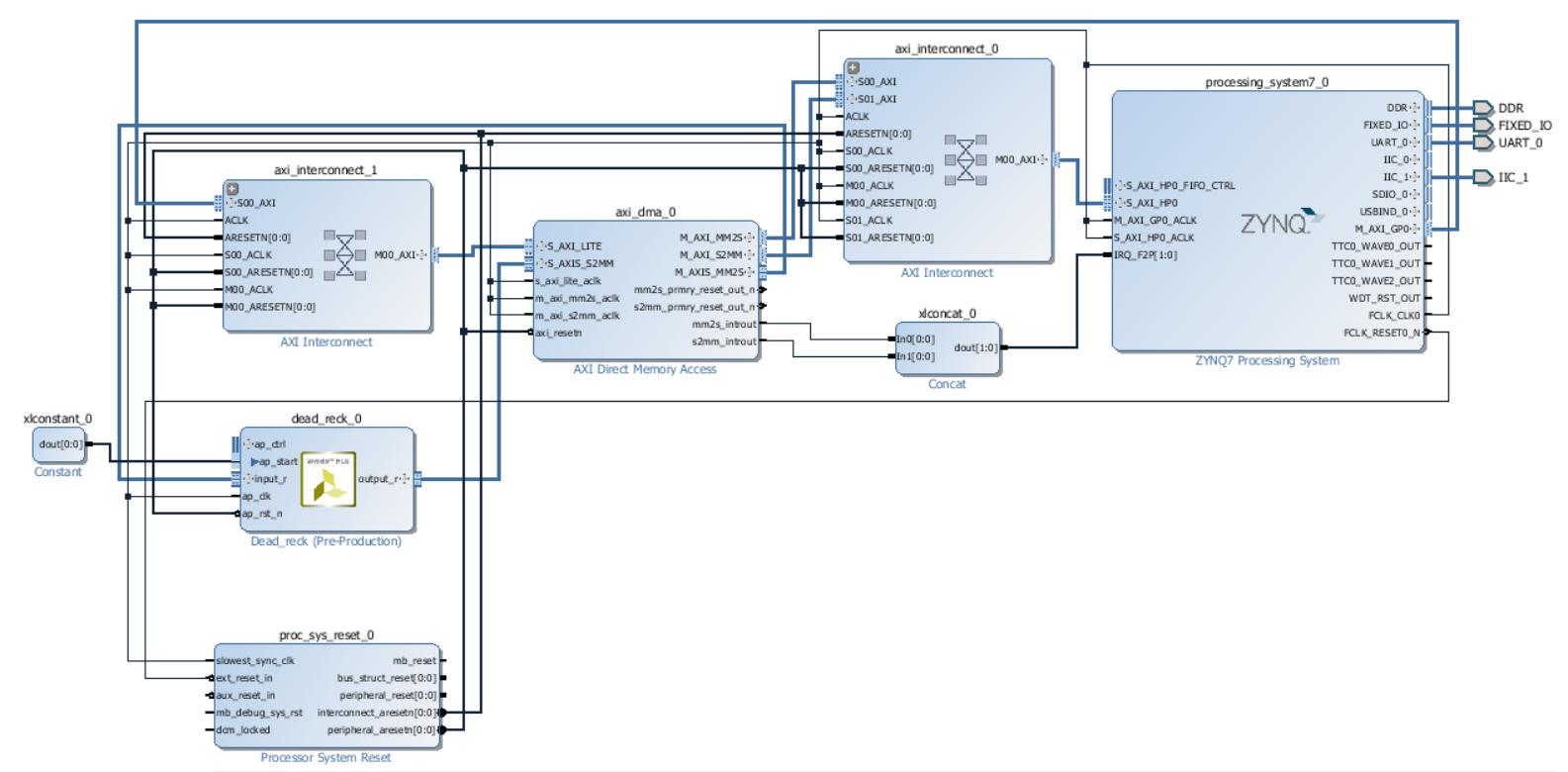Select the FIXED_IO external port icon
This screenshot has height=772, width=1568.
pyautogui.click(x=1483, y=126)
